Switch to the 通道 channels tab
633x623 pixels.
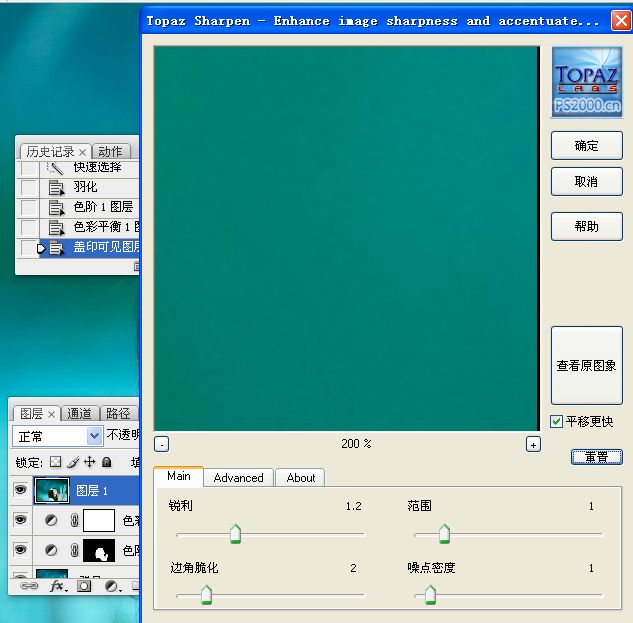(80, 413)
